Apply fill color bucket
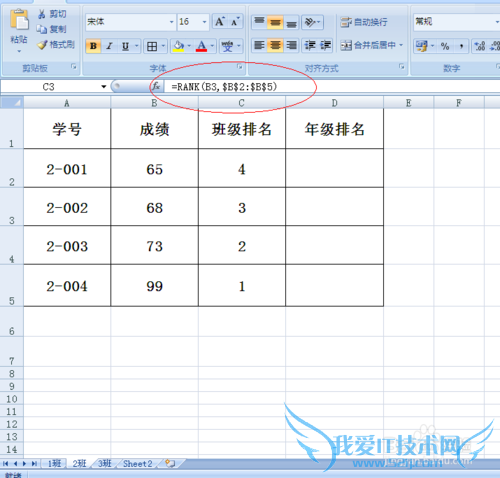 coord(179,46)
